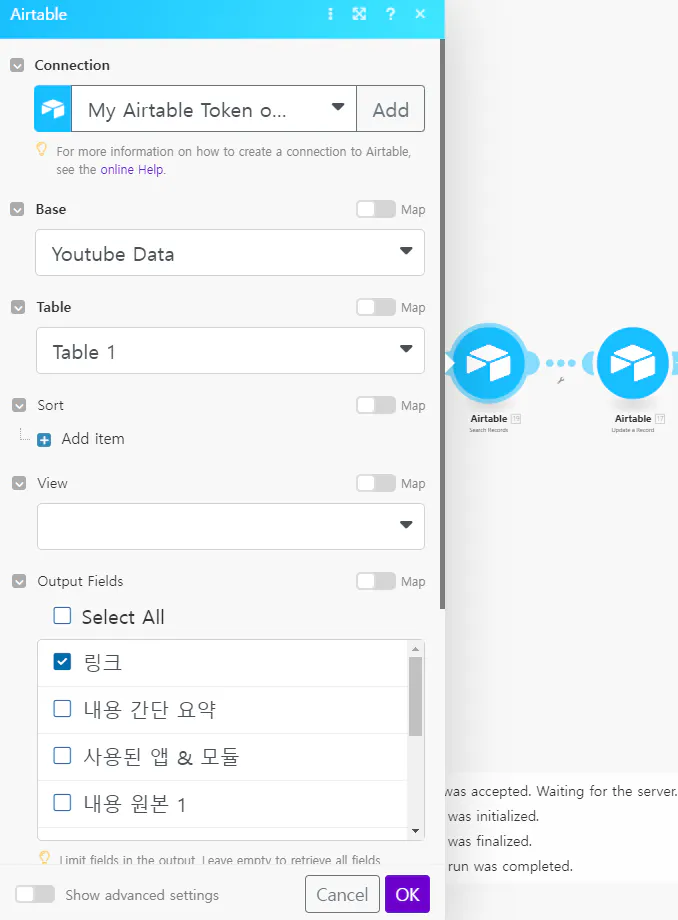Open the My Airtable Token connection dropdown
The image size is (678, 920).
pyautogui.click(x=213, y=109)
